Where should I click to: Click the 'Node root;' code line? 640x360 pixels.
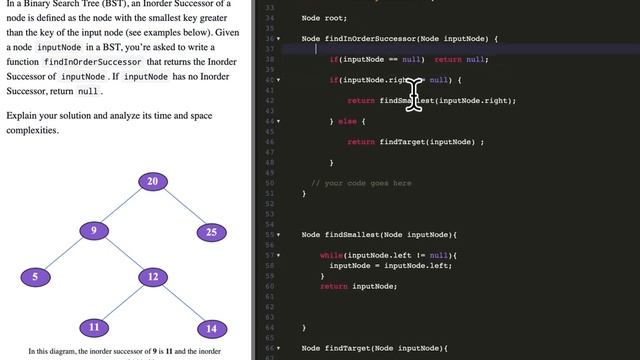[x=324, y=18]
